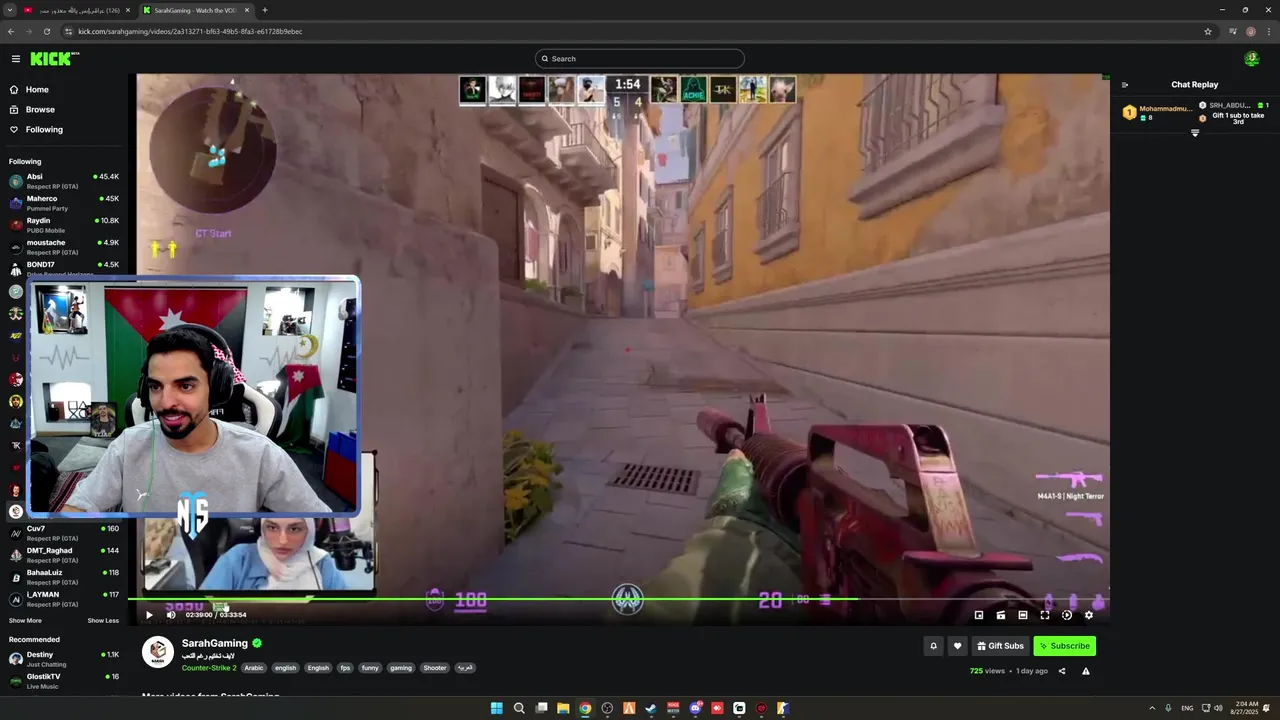Open Steam from the taskbar

pos(651,708)
